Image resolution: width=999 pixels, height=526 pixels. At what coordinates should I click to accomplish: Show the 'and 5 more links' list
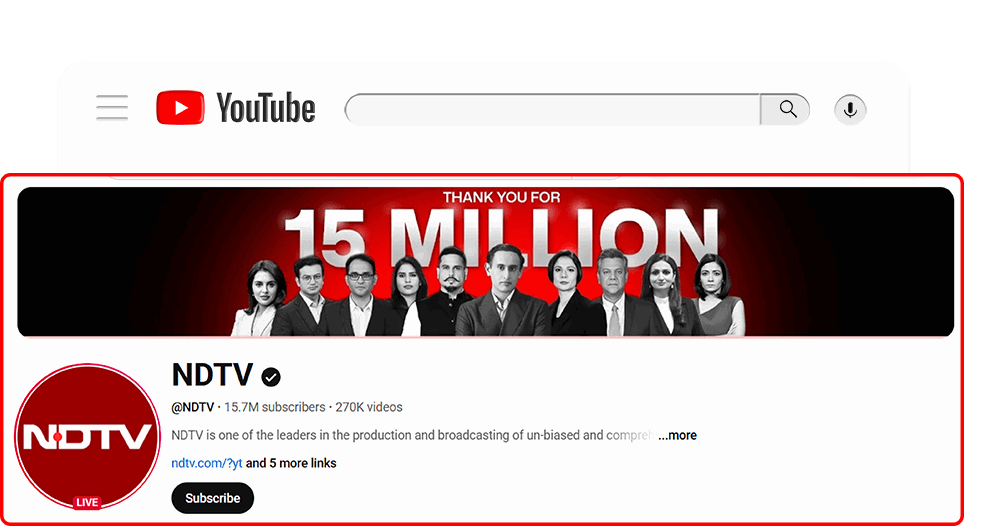tap(291, 463)
